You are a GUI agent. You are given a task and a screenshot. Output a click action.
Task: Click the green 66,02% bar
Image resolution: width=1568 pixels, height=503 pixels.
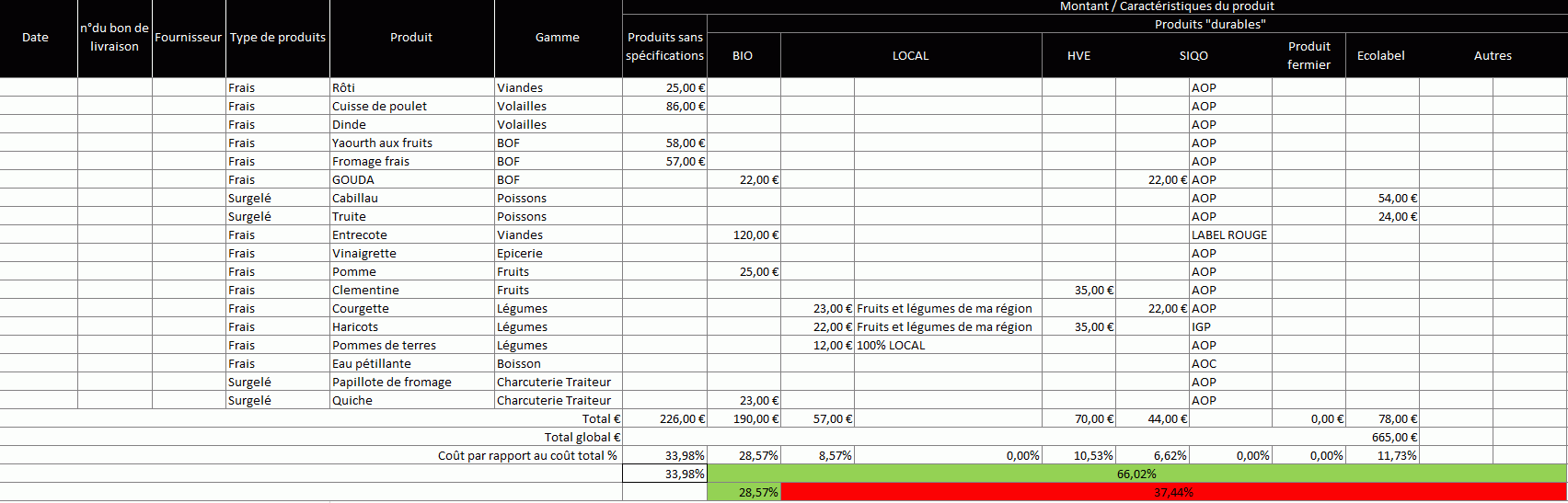click(1136, 474)
